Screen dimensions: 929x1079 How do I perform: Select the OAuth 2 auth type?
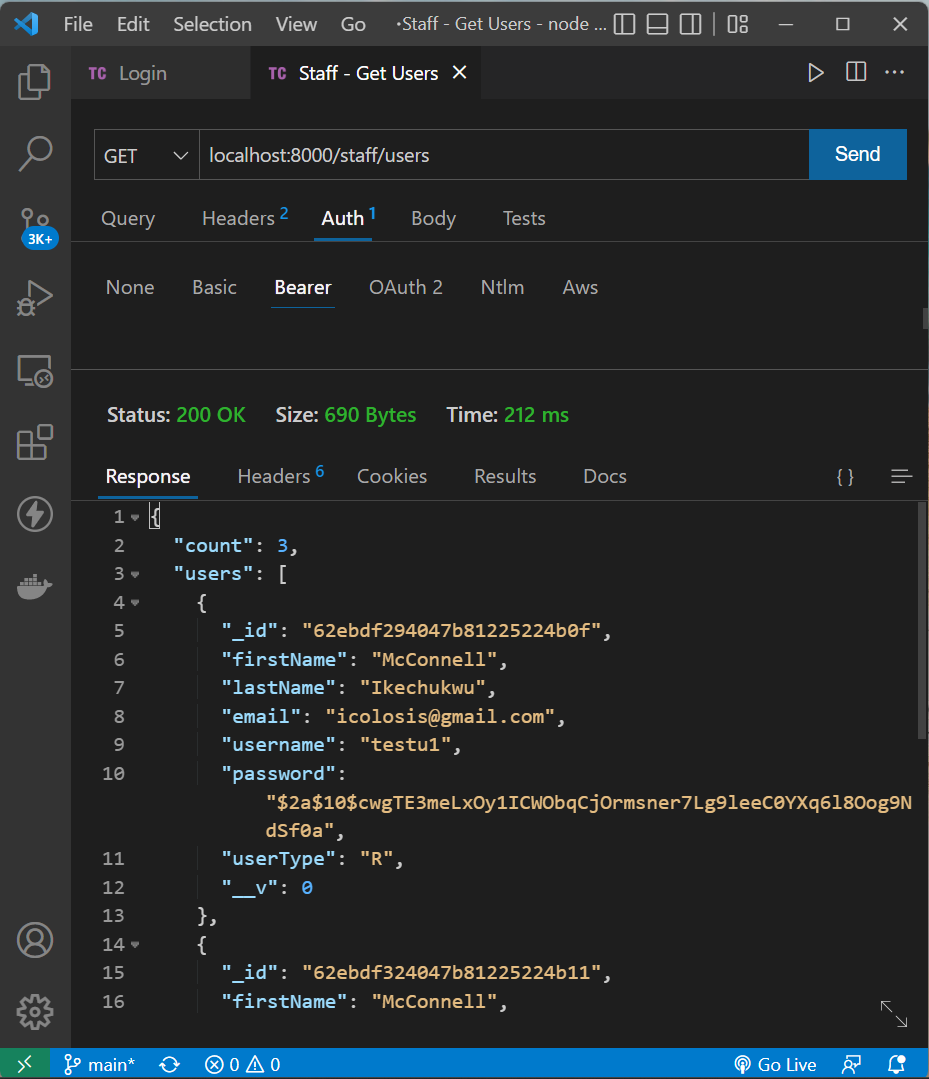pos(405,288)
